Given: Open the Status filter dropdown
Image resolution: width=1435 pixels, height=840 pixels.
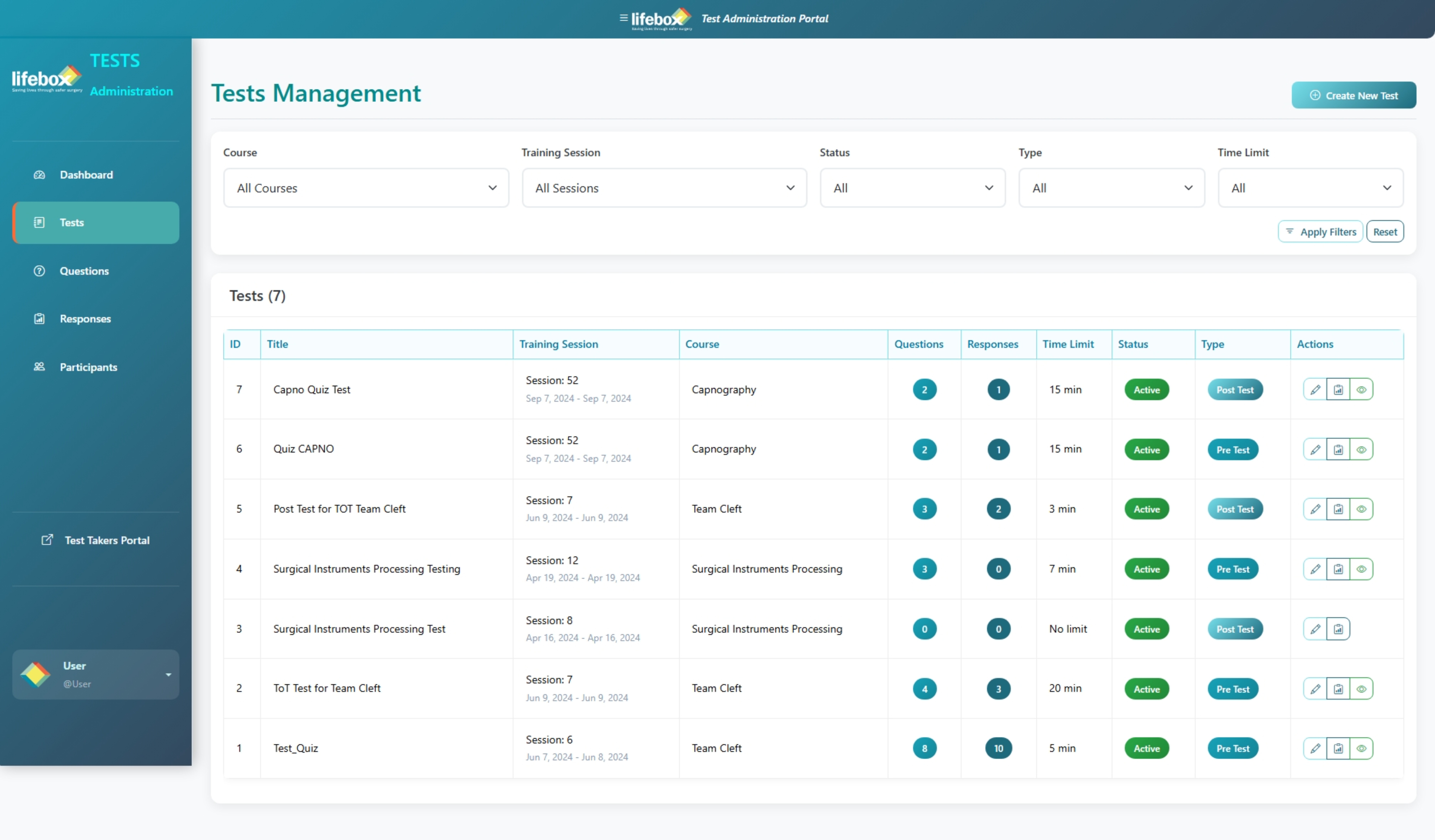Looking at the screenshot, I should [912, 188].
